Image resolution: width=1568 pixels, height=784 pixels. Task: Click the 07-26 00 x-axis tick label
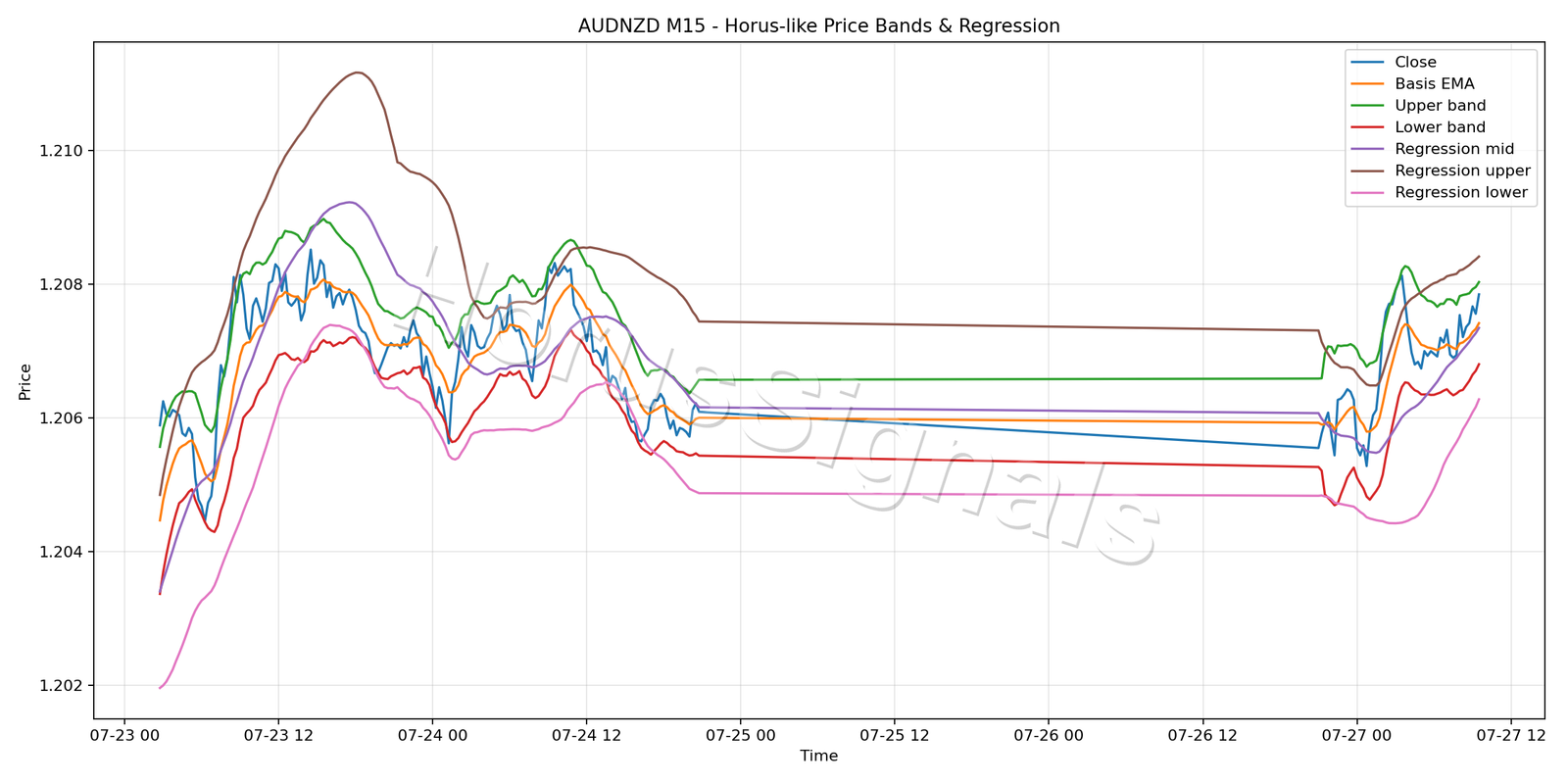click(1049, 734)
